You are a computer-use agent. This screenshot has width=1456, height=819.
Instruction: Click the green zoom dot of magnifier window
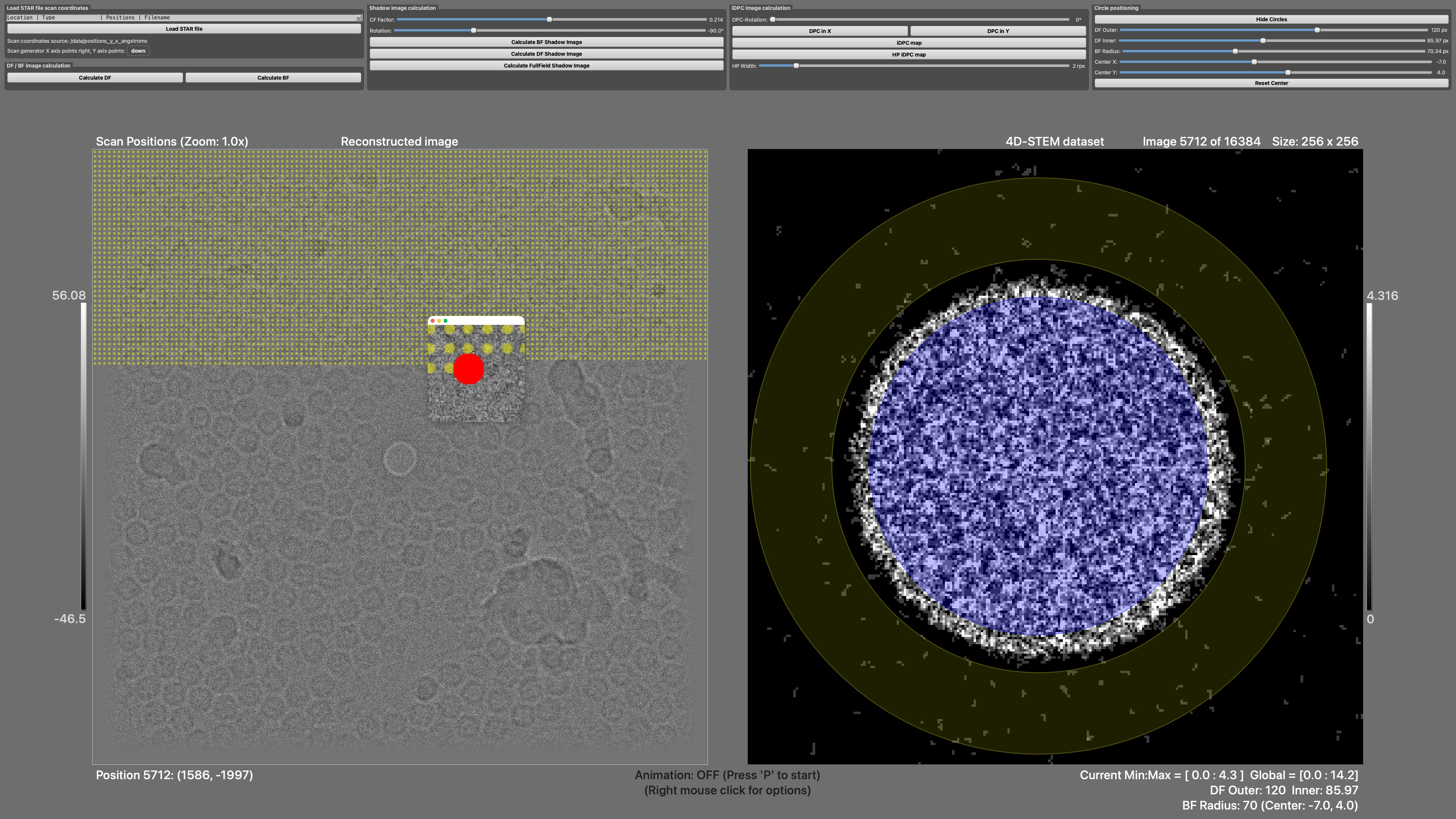pos(446,320)
